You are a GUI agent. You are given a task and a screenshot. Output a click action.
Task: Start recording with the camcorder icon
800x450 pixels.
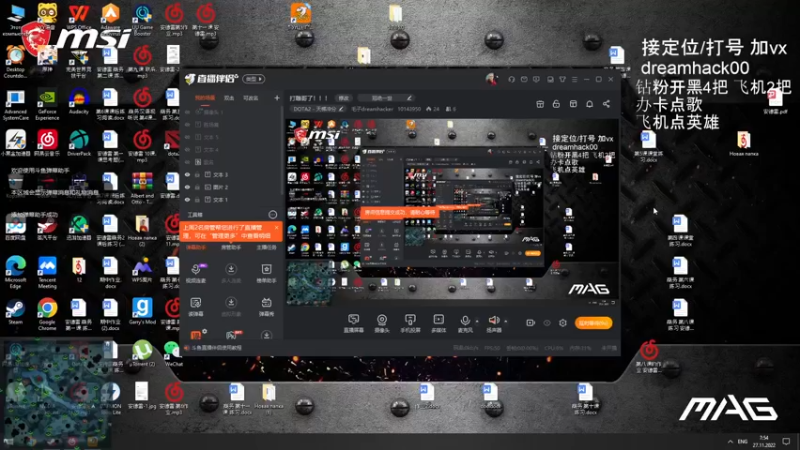[x=530, y=323]
